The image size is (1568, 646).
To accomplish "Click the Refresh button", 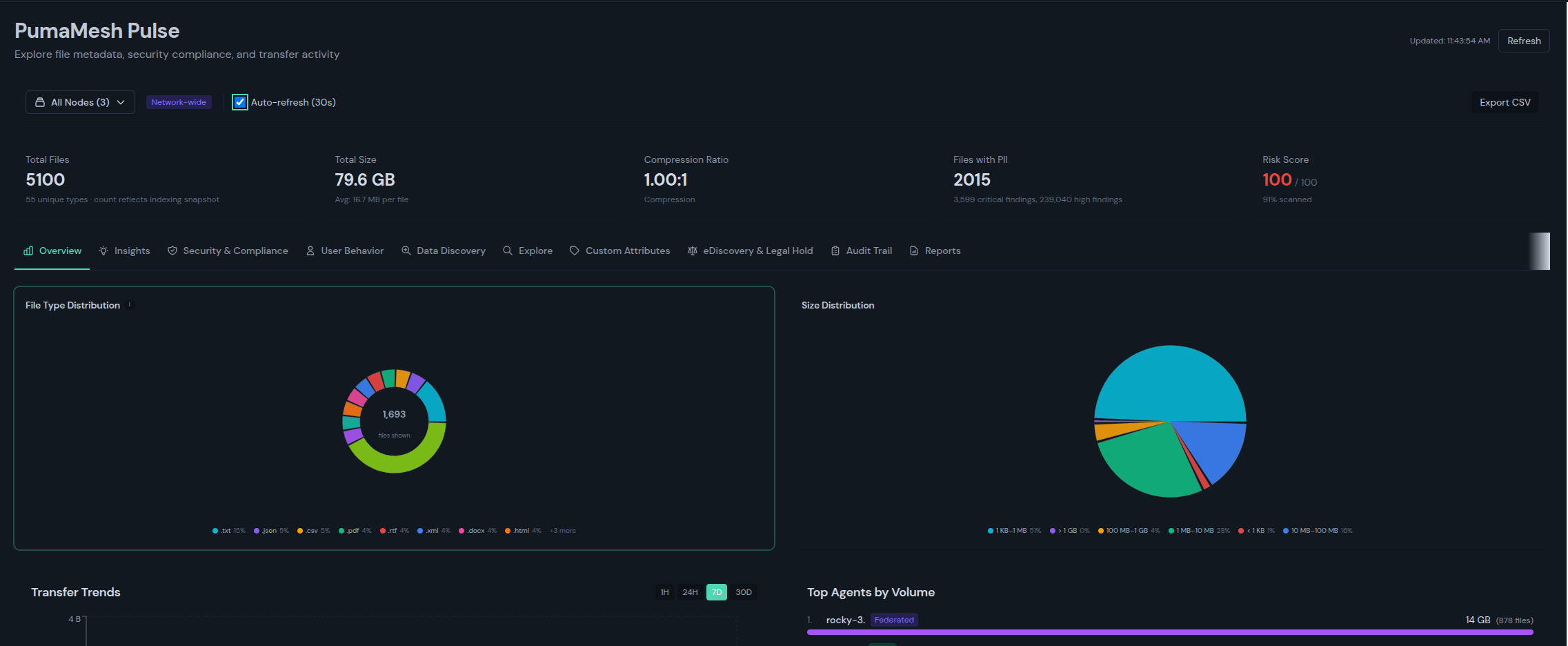I will point(1523,40).
